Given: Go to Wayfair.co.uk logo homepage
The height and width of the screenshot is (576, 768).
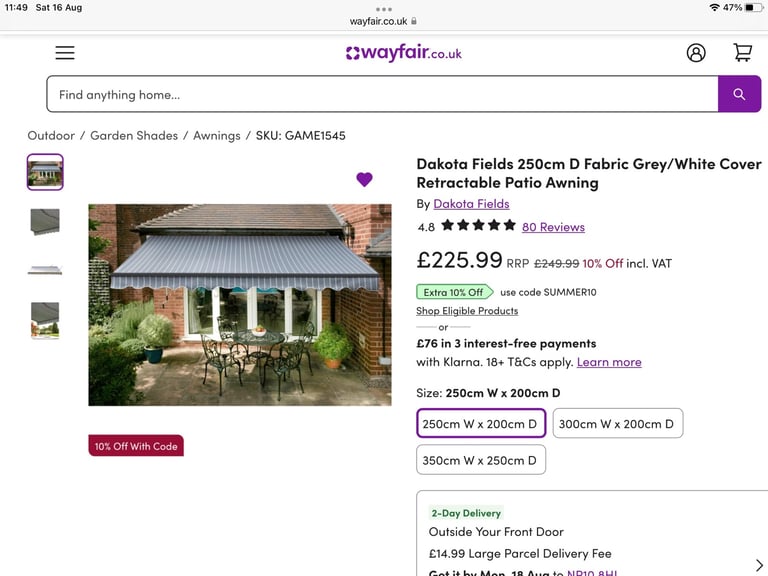Looking at the screenshot, I should click(x=404, y=52).
